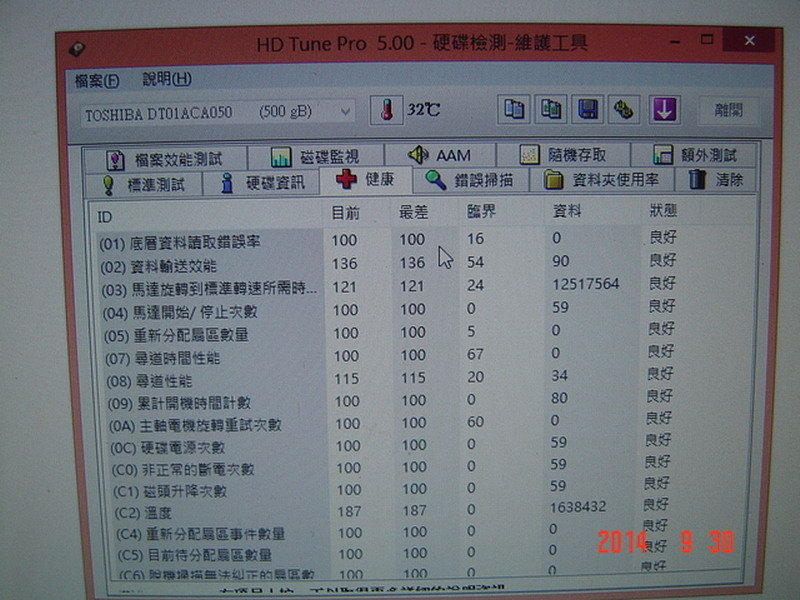Select the (07) 尋道時間性能 row
This screenshot has height=600, width=800.
tap(388, 356)
